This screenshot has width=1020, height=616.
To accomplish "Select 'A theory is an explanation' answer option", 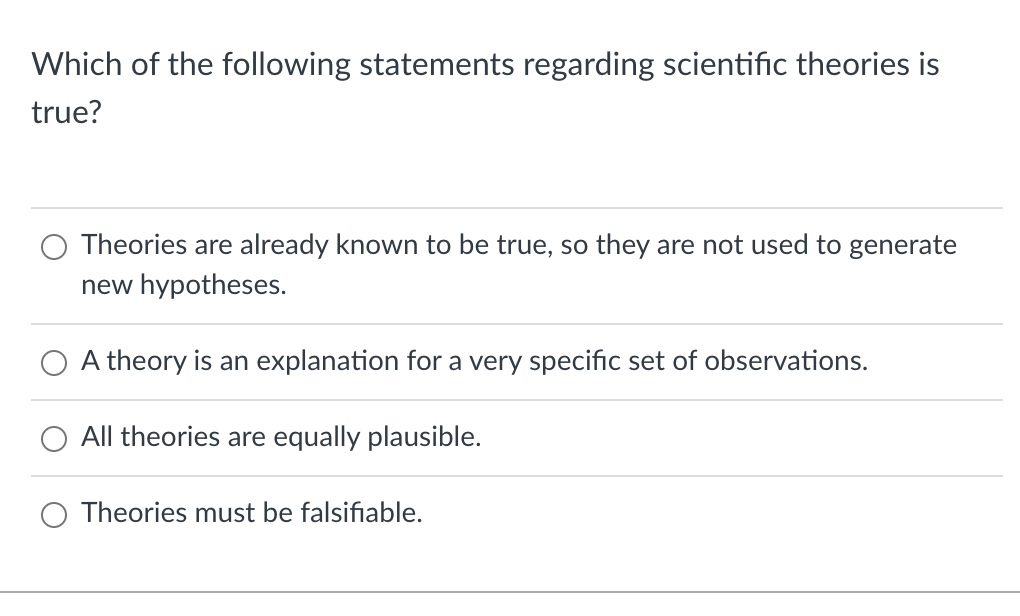I will pyautogui.click(x=53, y=363).
